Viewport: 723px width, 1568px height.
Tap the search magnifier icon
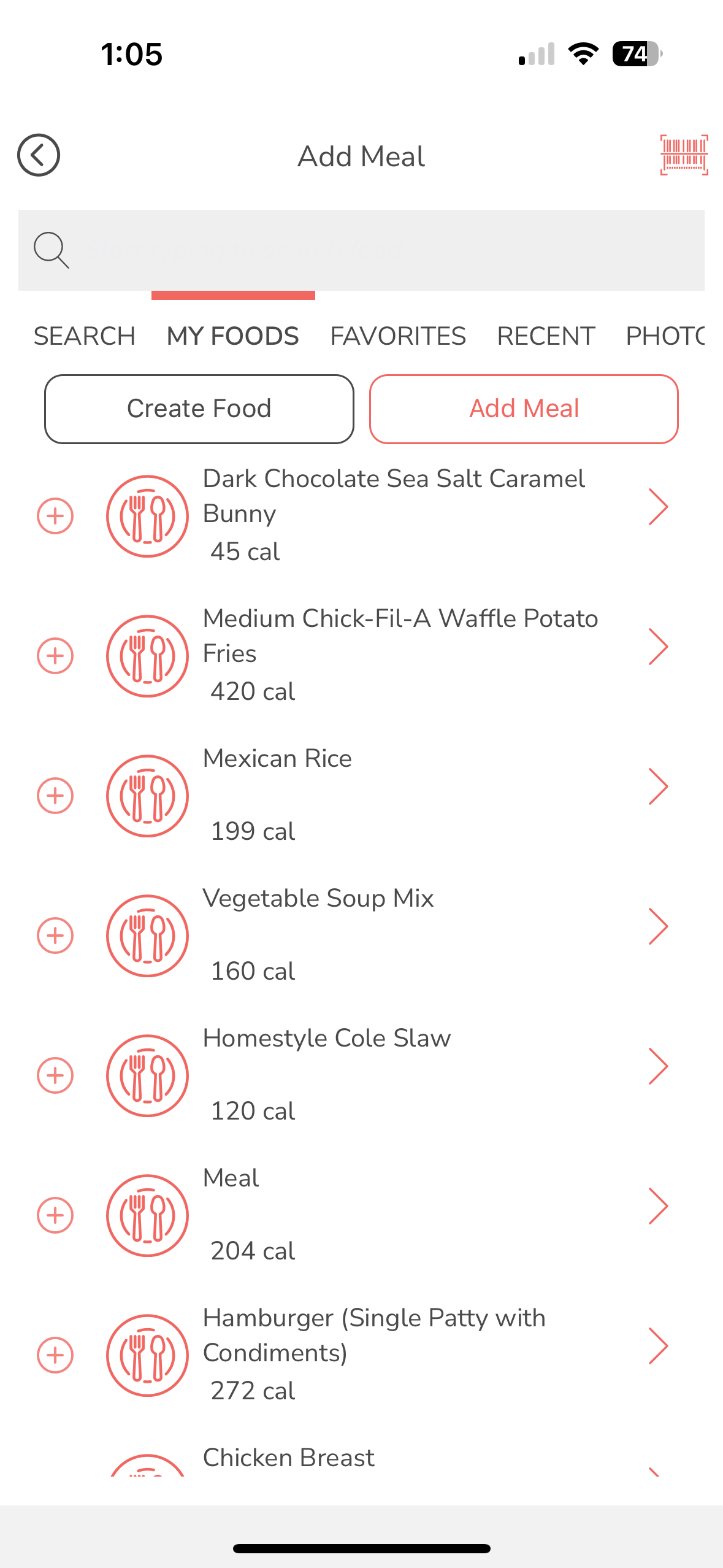(x=52, y=250)
